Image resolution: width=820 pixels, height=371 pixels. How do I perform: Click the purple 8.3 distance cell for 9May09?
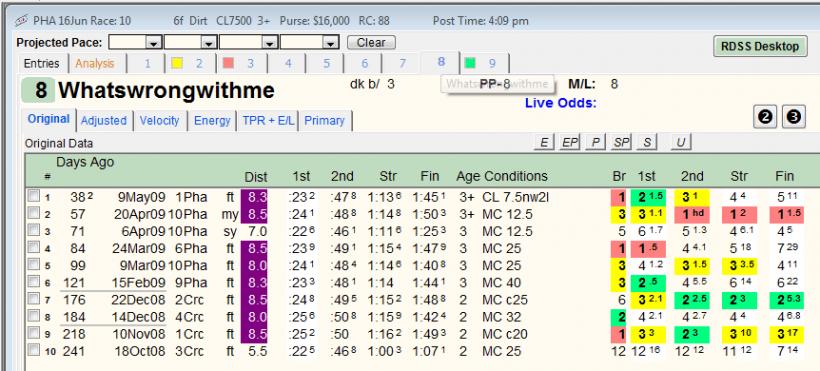tap(254, 197)
